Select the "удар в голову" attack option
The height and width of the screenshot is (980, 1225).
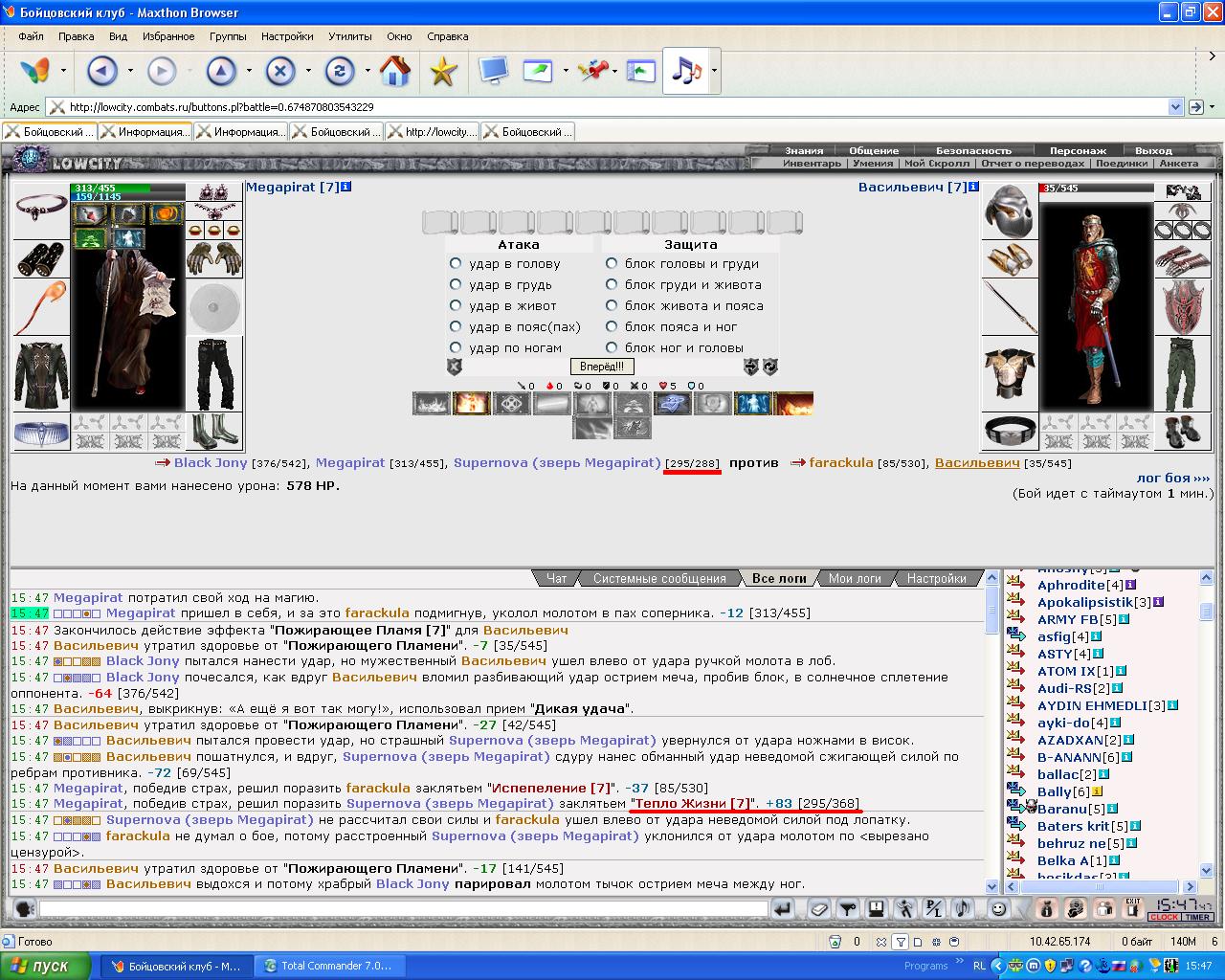coord(456,263)
